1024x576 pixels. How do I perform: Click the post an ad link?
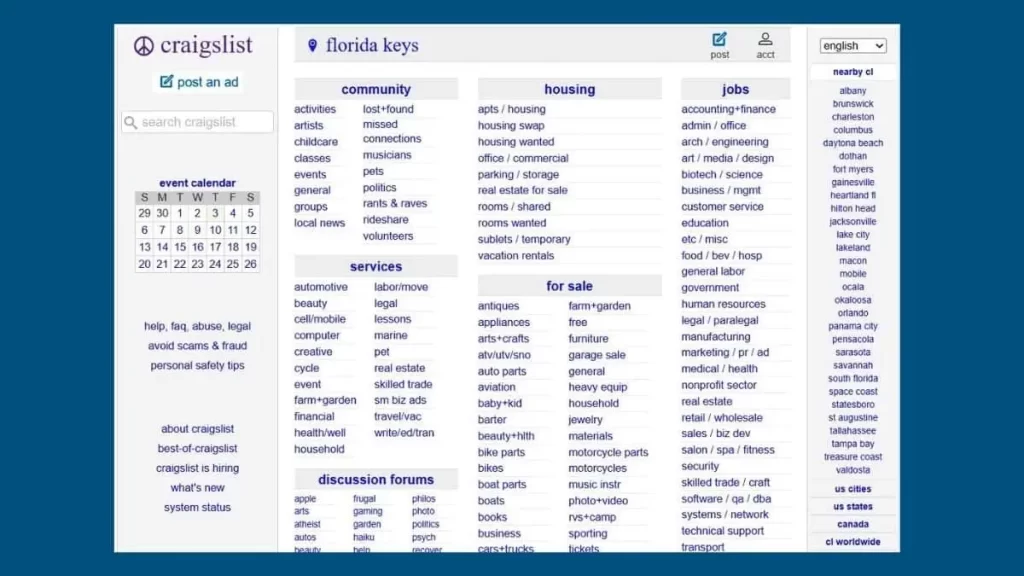click(x=207, y=82)
